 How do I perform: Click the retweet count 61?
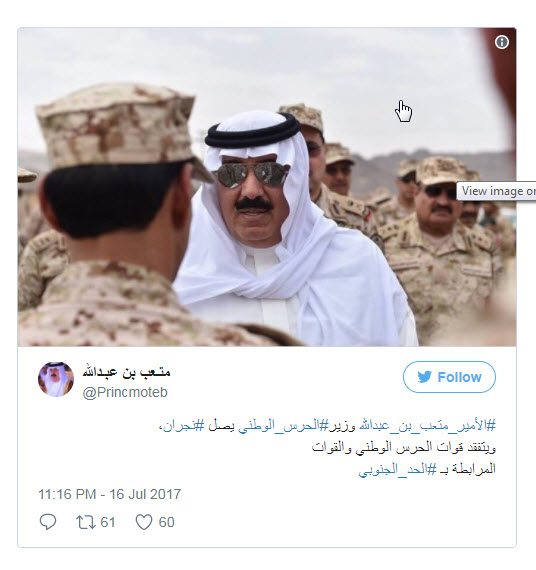pyautogui.click(x=108, y=522)
